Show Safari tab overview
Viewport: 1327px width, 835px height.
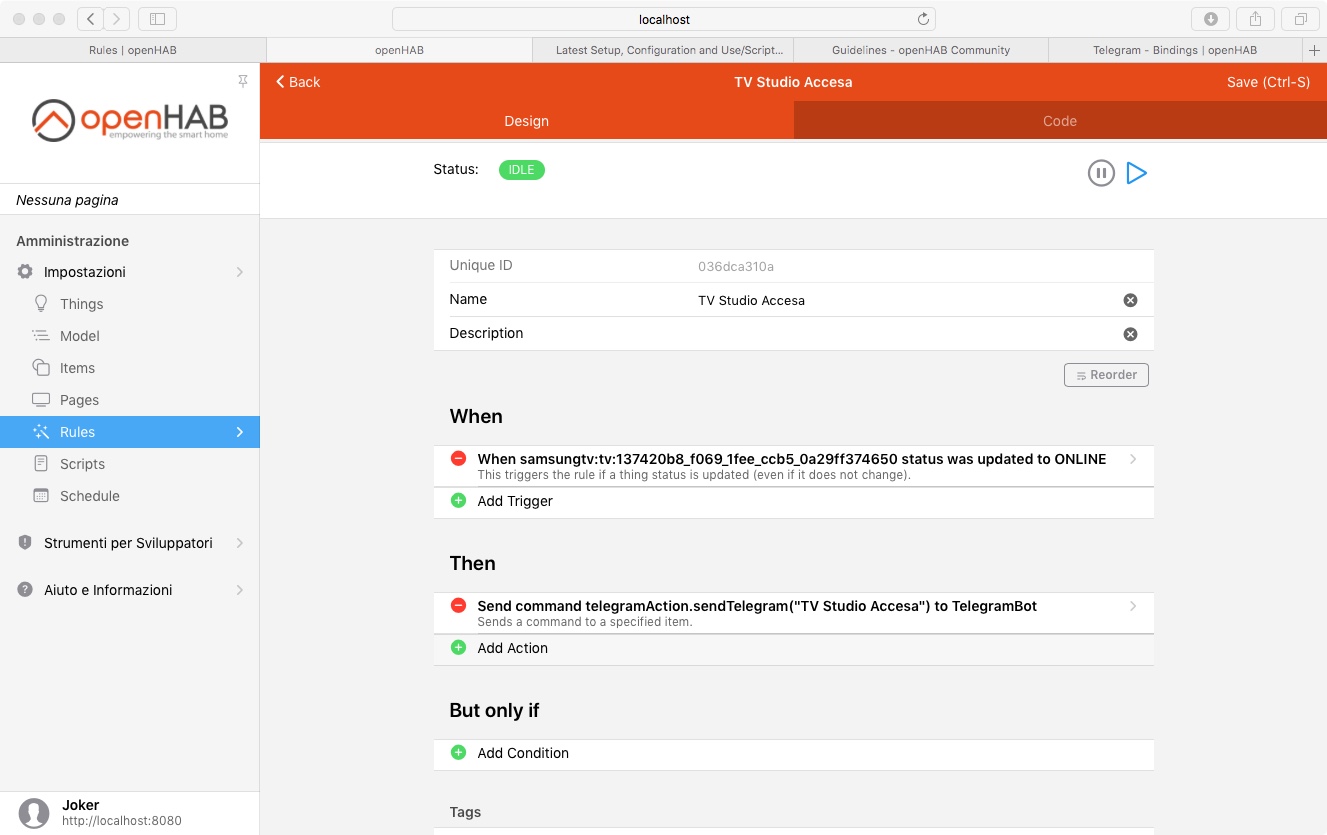(1300, 19)
